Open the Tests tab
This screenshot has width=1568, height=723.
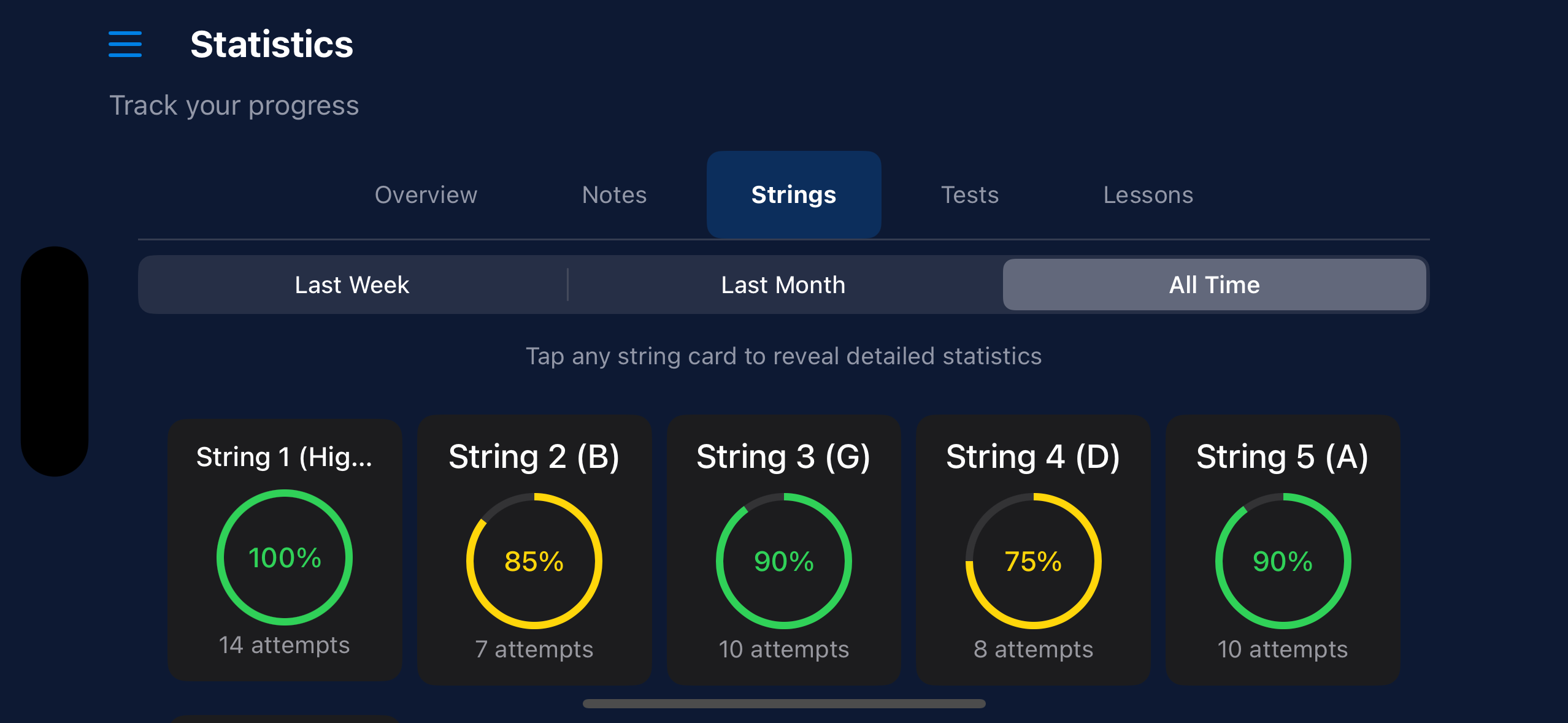(x=970, y=195)
